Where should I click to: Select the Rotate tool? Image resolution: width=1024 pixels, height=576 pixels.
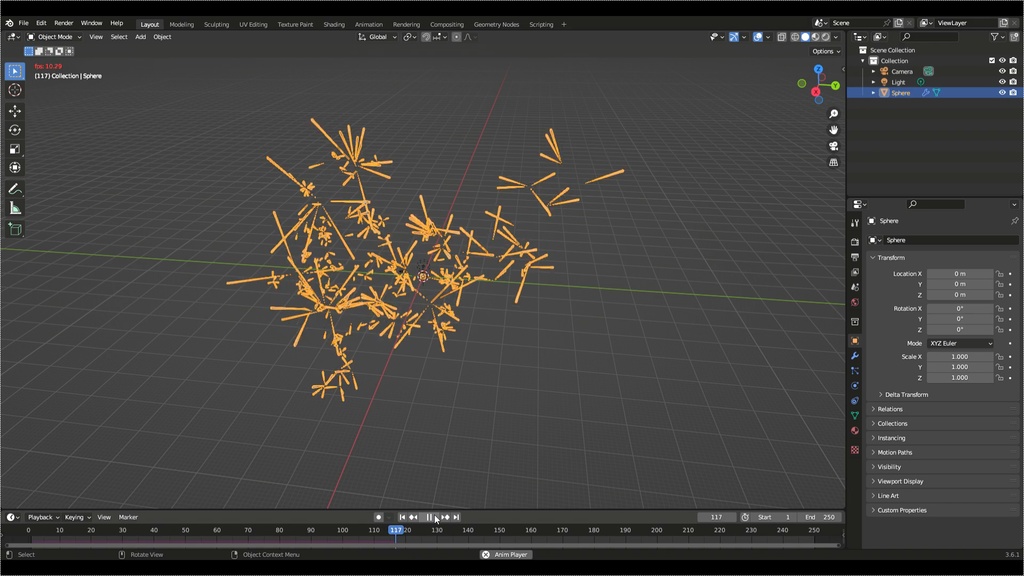point(15,131)
